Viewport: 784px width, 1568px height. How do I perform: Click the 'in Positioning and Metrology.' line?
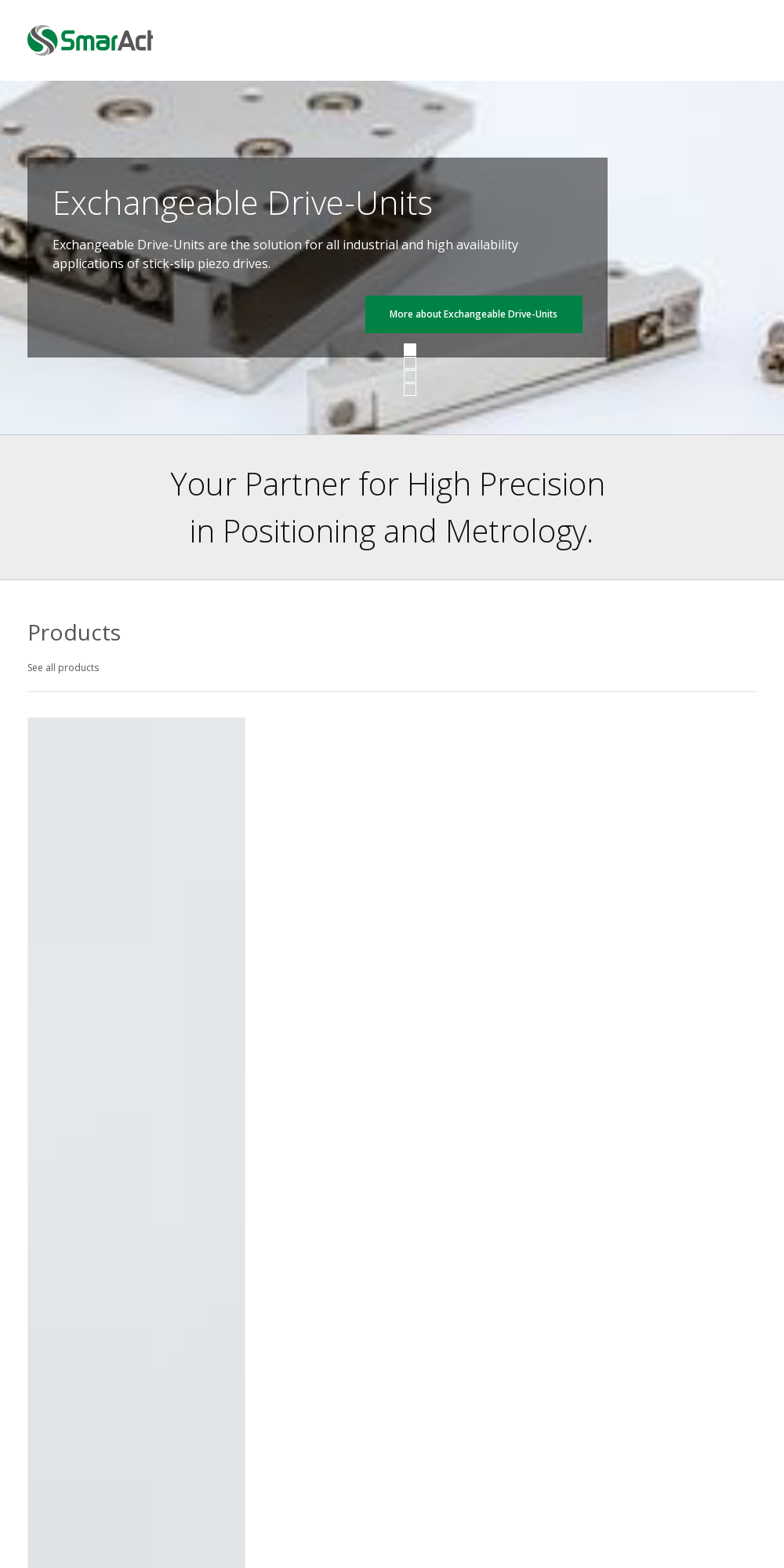tap(391, 532)
